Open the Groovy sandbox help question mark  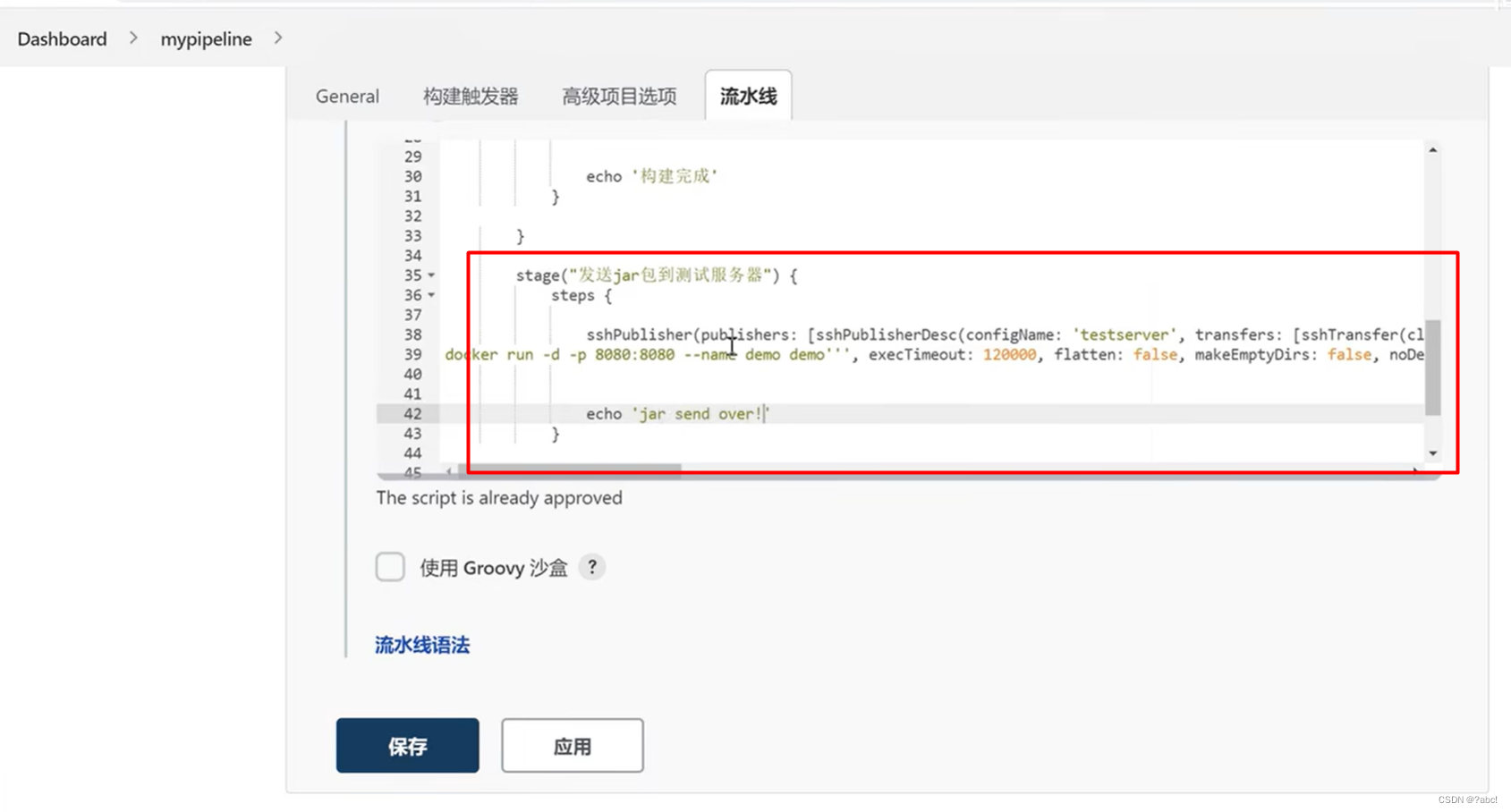(x=592, y=567)
